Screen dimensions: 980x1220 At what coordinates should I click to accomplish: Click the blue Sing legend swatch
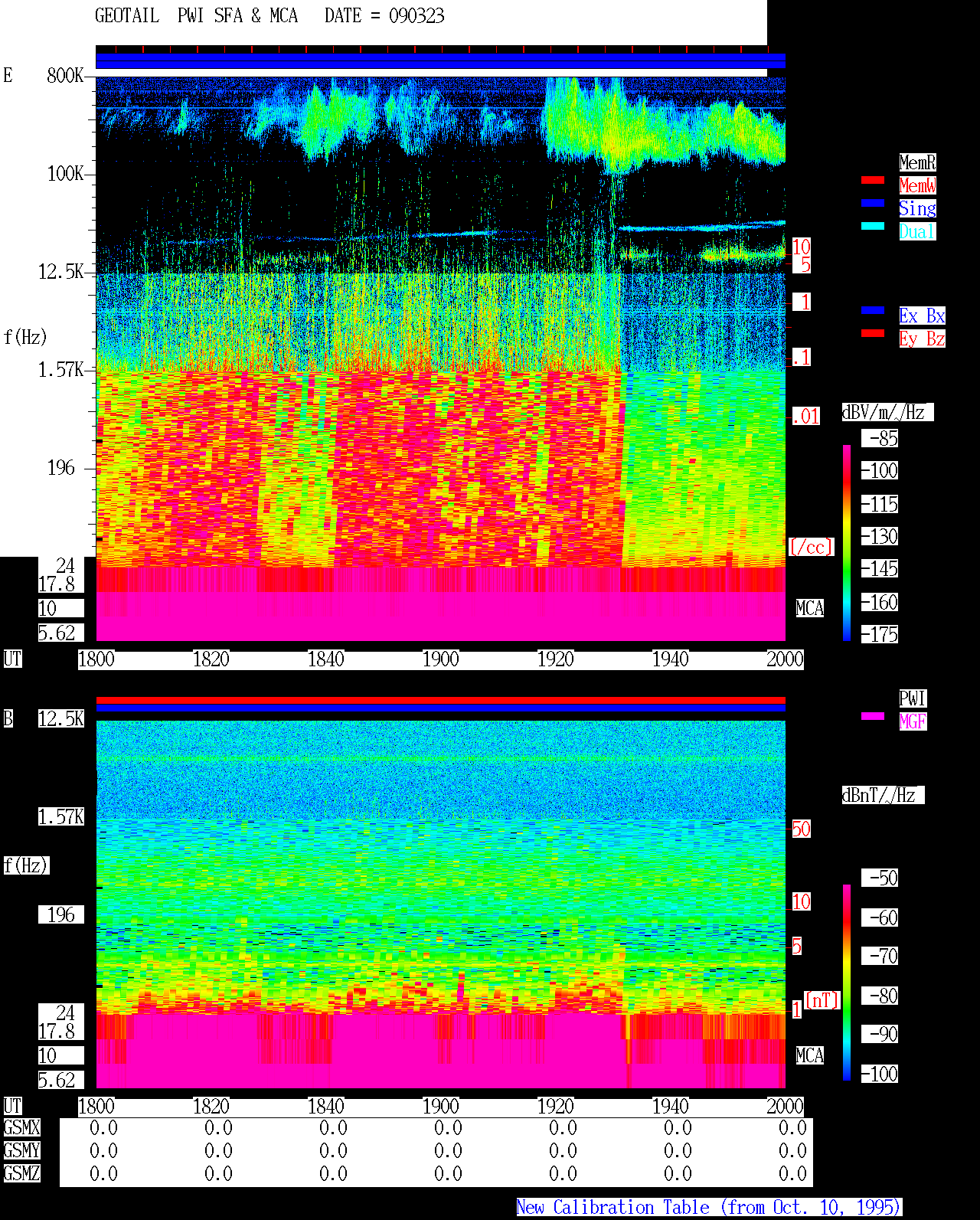click(873, 203)
